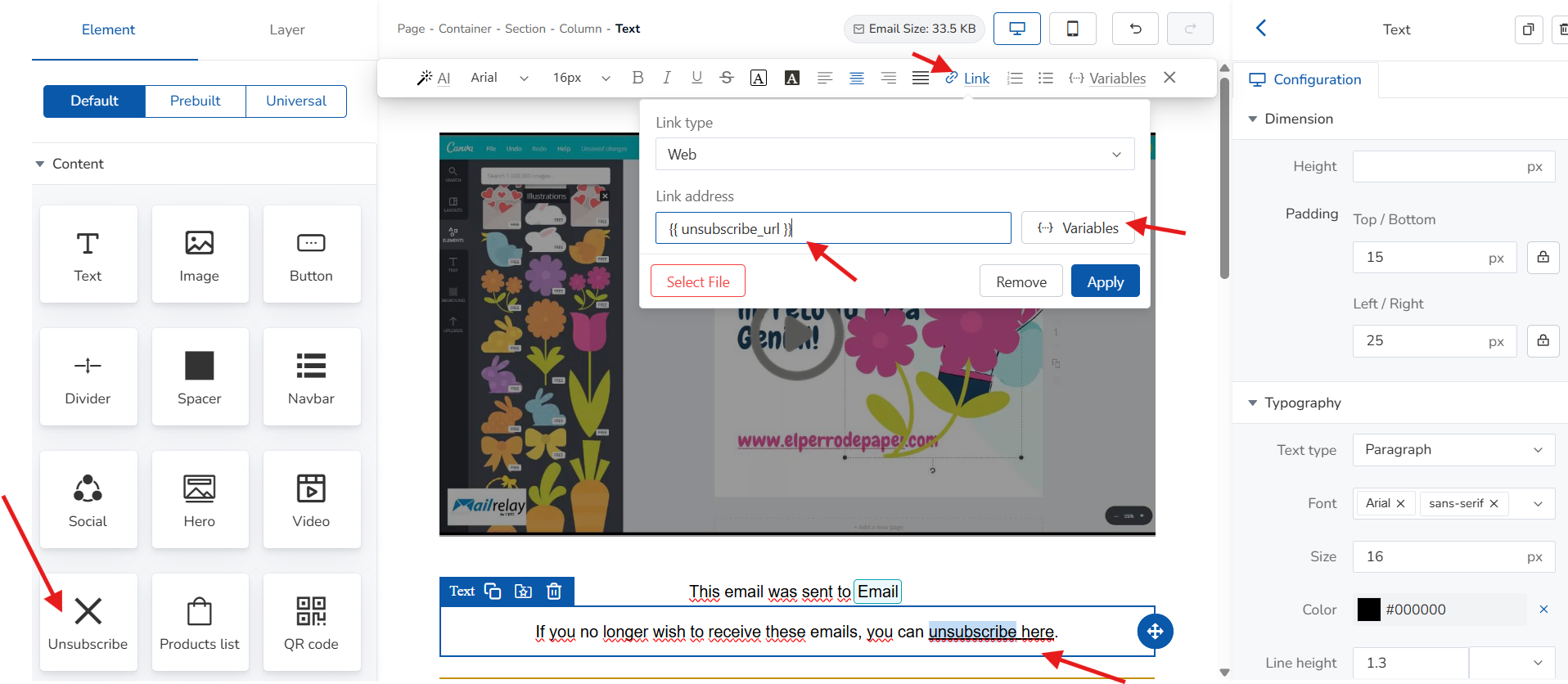Insert a bulleted list
The height and width of the screenshot is (684, 1568).
click(1046, 78)
